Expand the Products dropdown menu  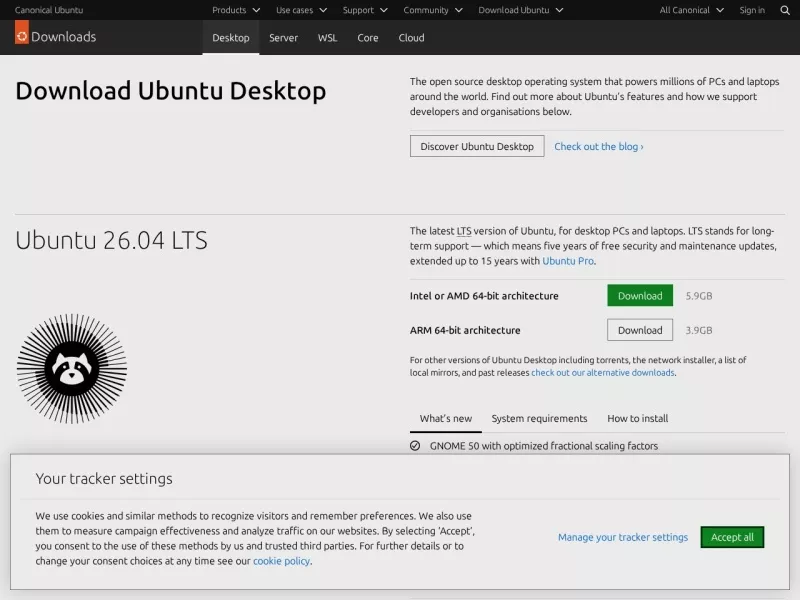tap(236, 10)
